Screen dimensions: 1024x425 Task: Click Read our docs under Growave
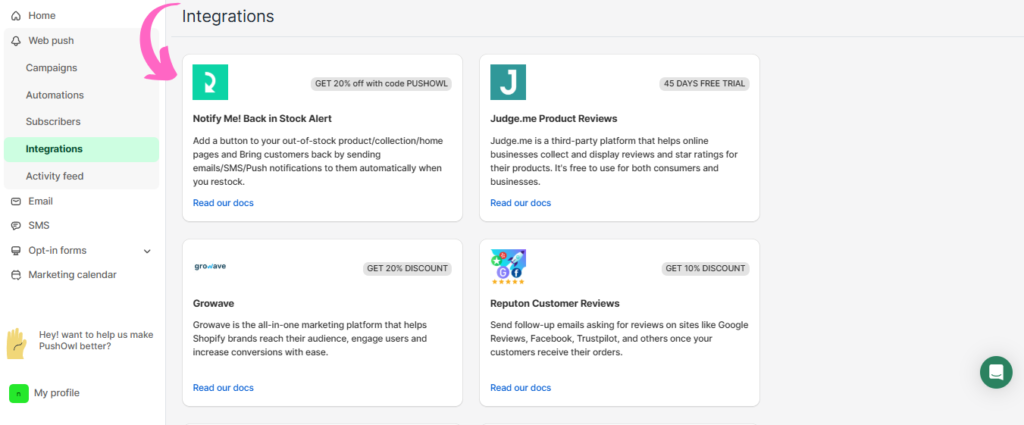tap(223, 388)
